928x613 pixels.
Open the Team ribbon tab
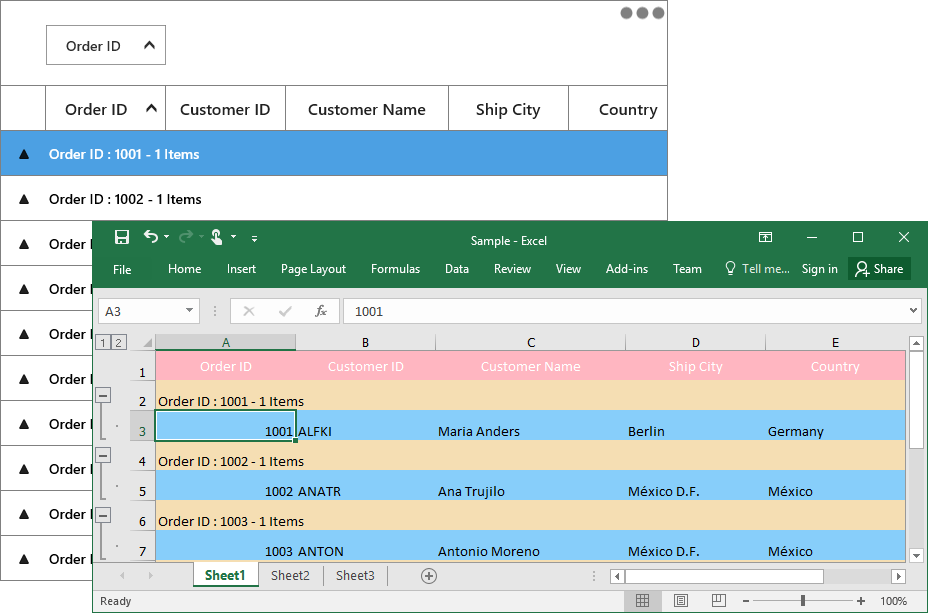click(x=687, y=269)
